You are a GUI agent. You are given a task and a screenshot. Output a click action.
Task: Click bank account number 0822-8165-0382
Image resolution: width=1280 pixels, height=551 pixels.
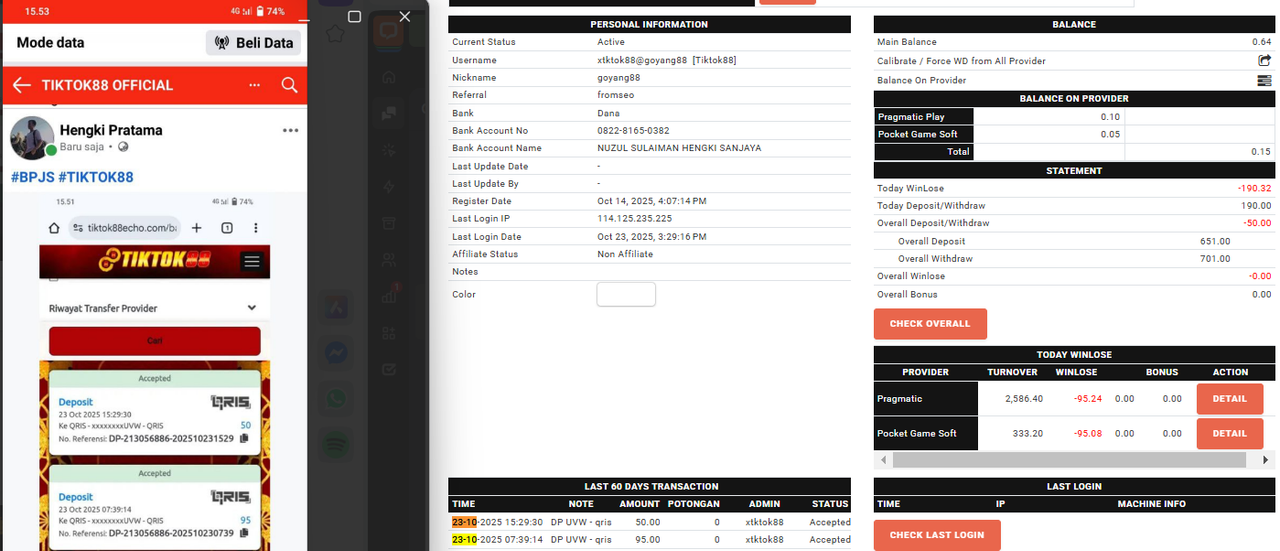(634, 131)
